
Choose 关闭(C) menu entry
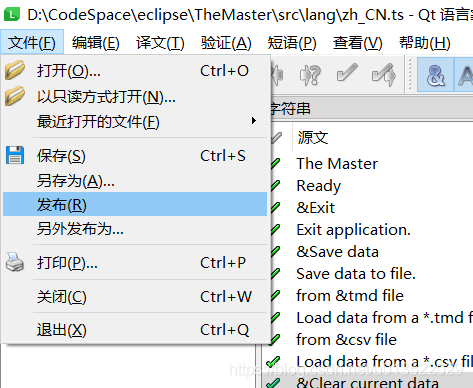pyautogui.click(x=135, y=296)
